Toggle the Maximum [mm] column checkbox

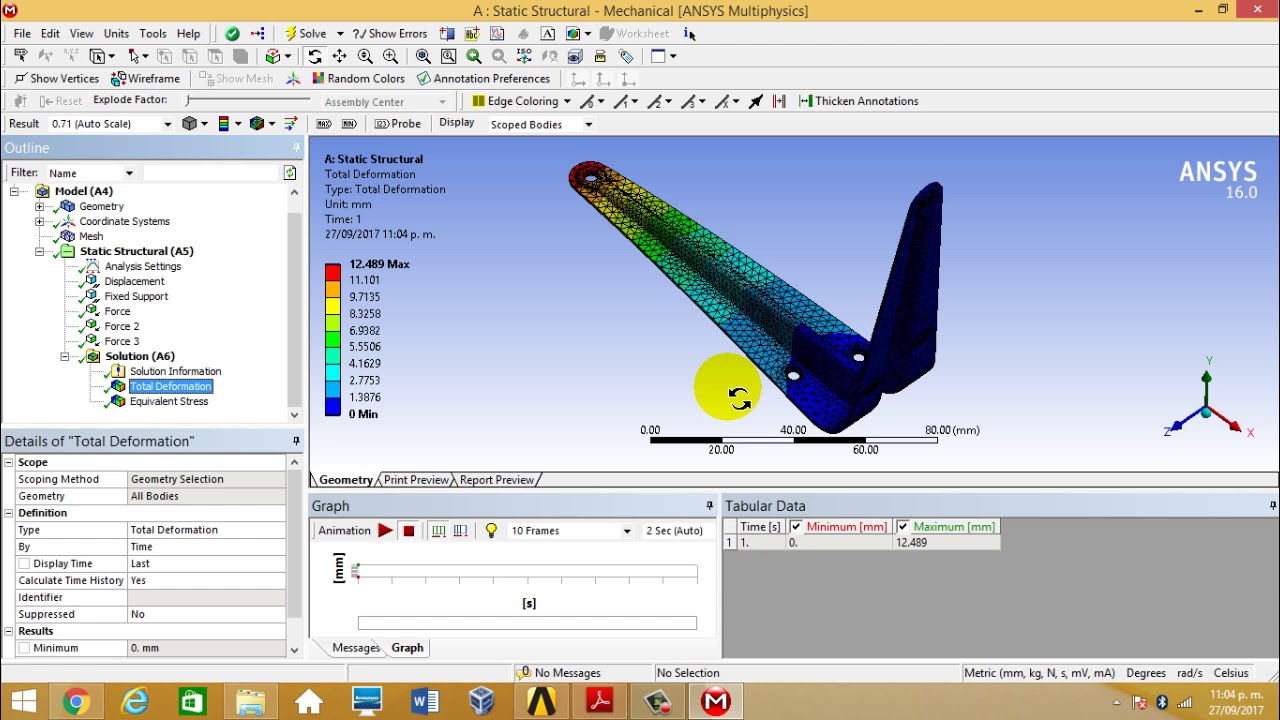pos(903,527)
